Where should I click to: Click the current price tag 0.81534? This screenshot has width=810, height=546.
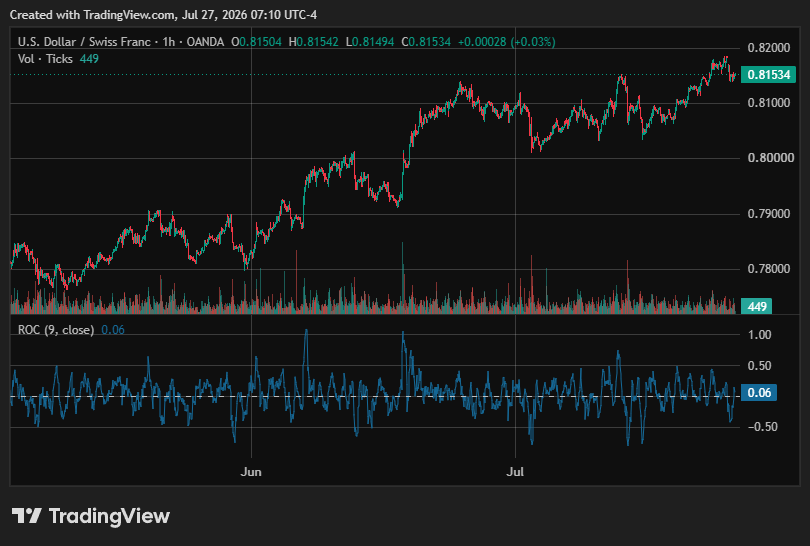pyautogui.click(x=768, y=75)
